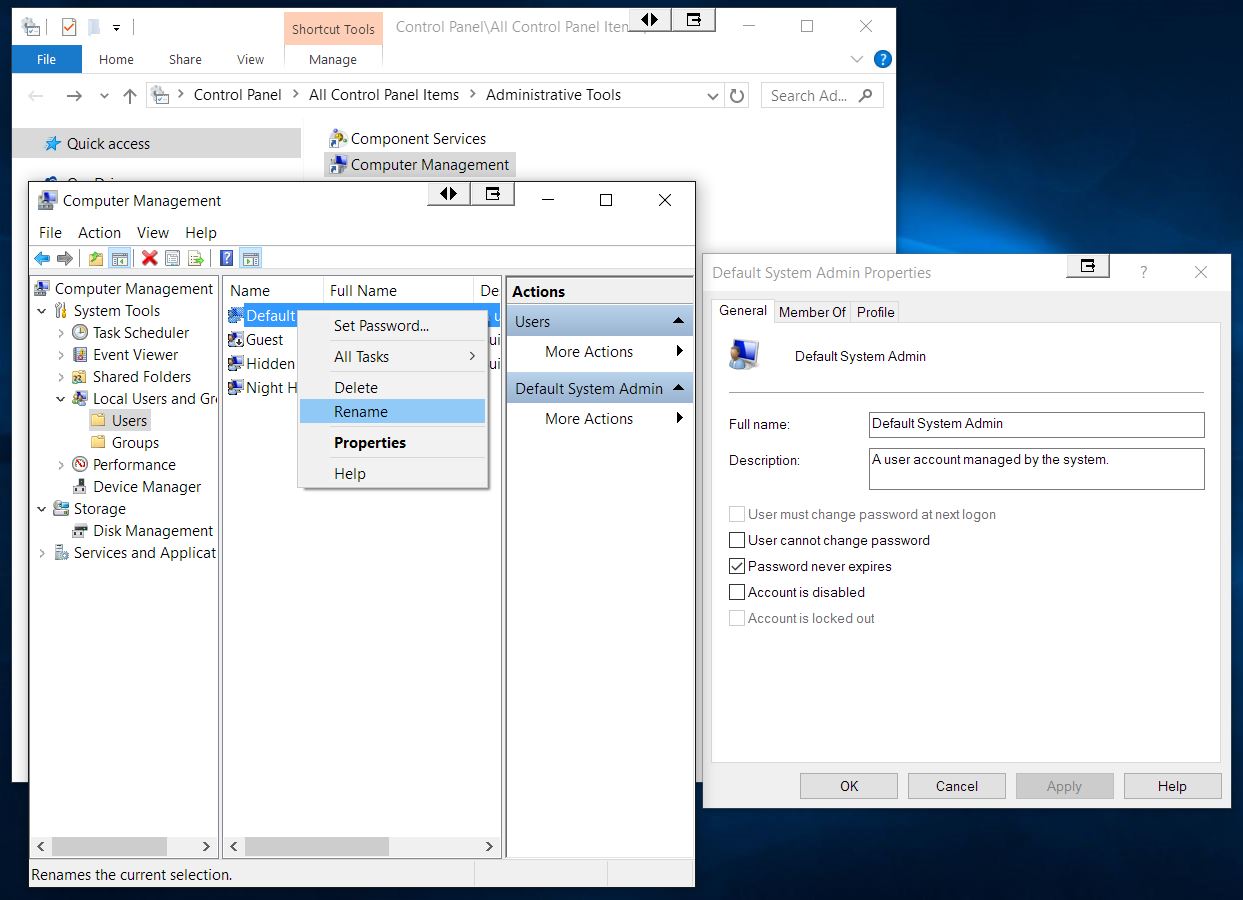Click the Description text field
Viewport: 1243px width, 900px height.
1037,468
